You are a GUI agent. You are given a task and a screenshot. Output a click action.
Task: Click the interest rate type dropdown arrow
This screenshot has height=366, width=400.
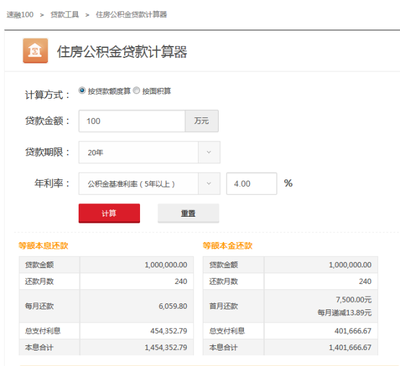(x=209, y=183)
